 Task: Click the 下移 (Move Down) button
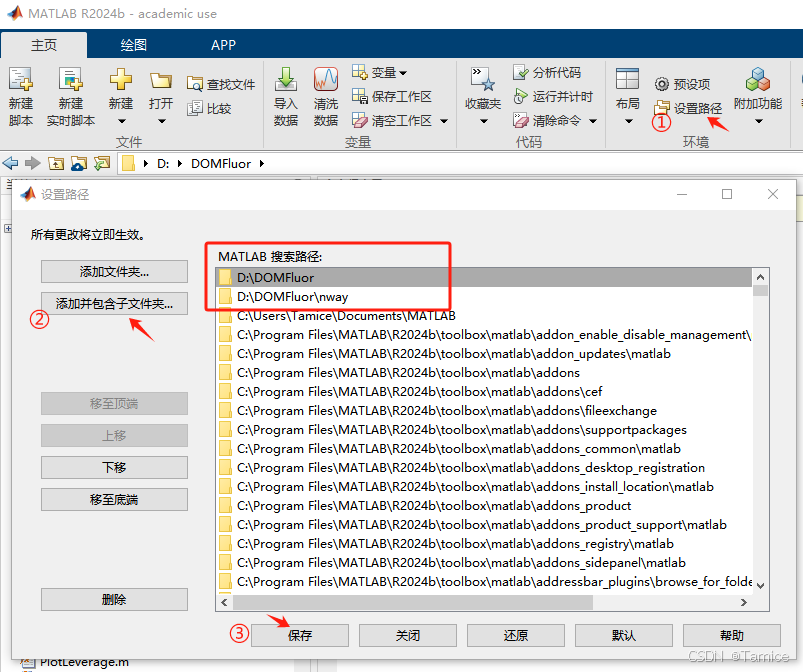click(114, 467)
